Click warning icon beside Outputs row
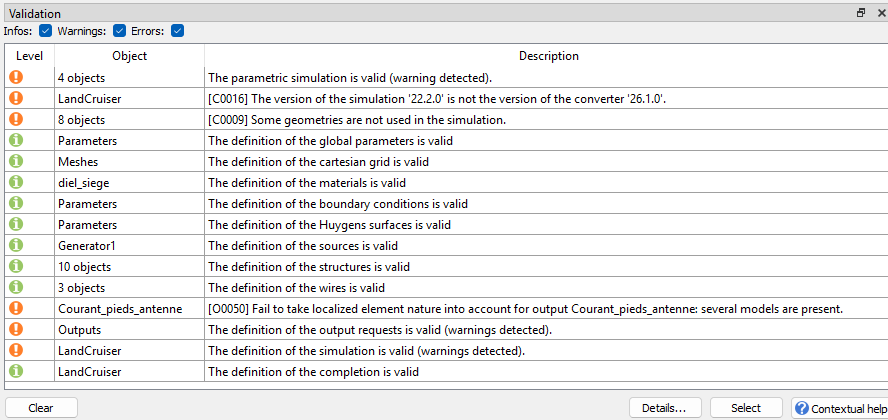Image resolution: width=888 pixels, height=420 pixels. click(x=16, y=329)
